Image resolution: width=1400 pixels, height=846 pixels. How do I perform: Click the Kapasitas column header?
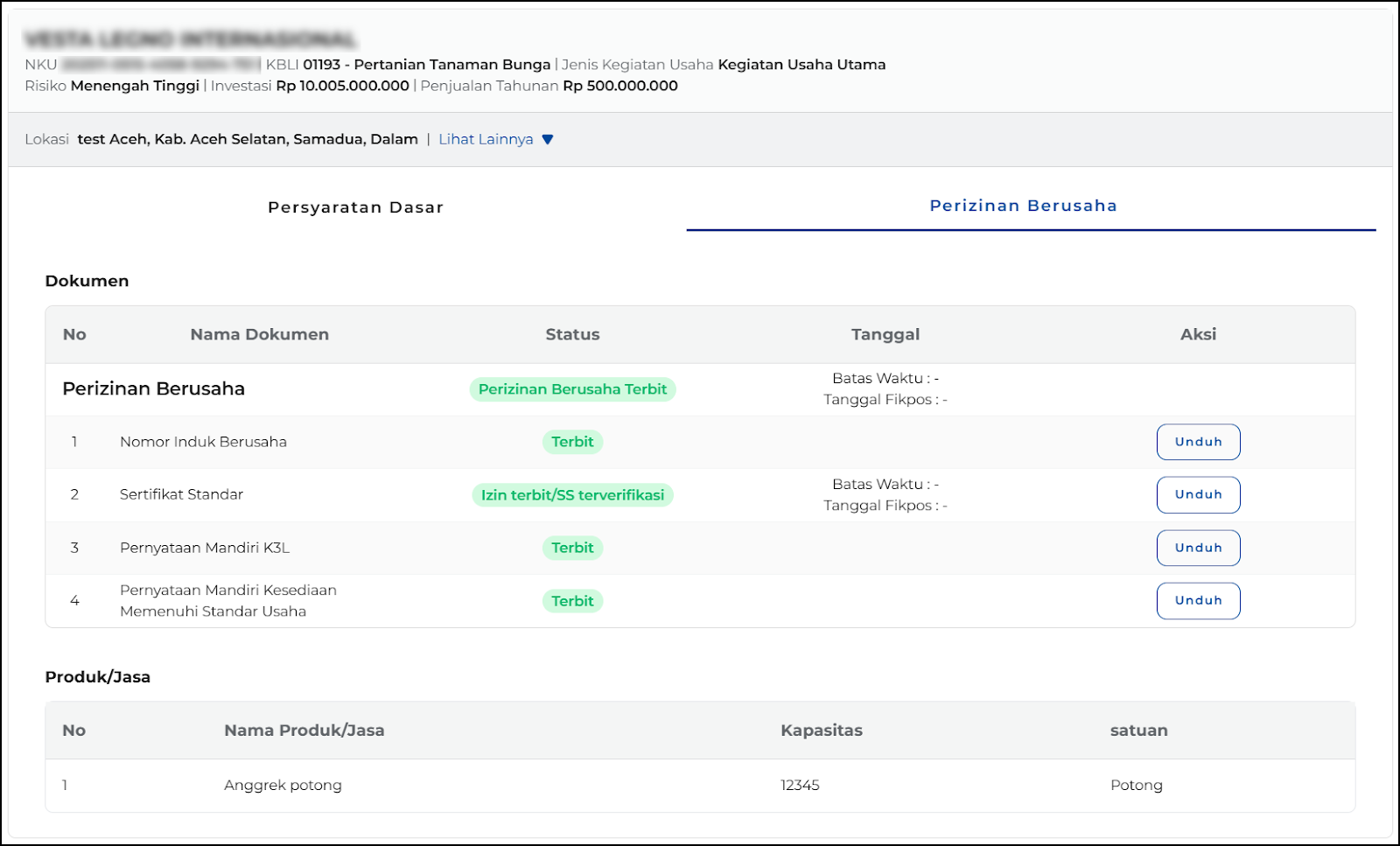click(821, 731)
